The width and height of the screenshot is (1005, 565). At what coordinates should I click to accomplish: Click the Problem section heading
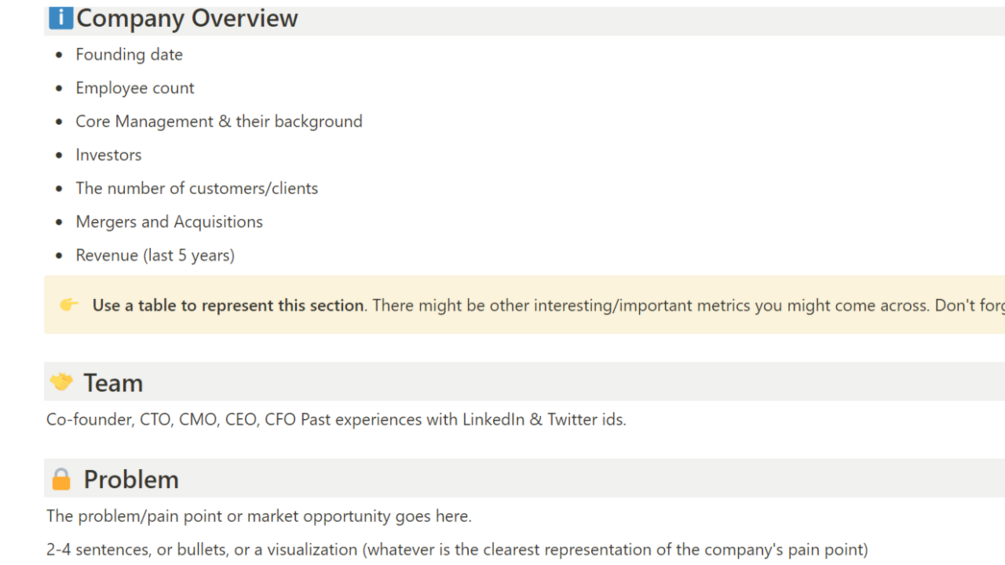(x=131, y=480)
